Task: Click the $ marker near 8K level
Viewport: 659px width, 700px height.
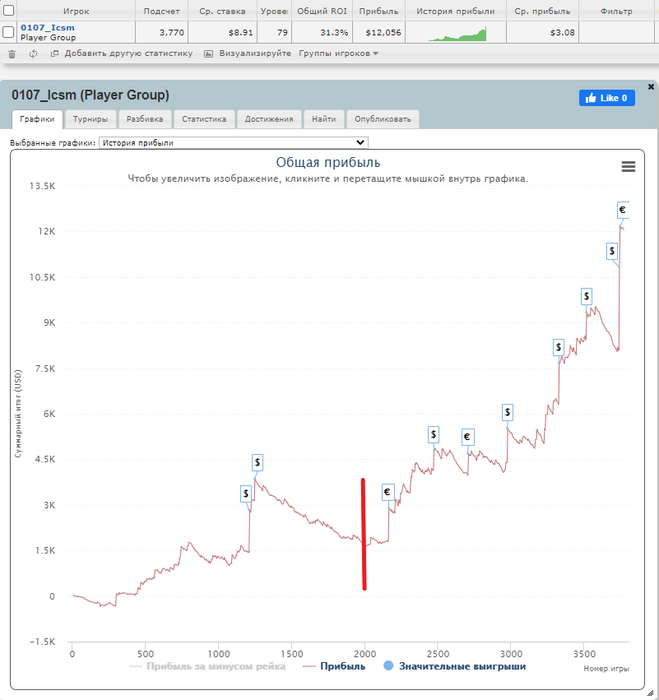Action: tap(558, 347)
